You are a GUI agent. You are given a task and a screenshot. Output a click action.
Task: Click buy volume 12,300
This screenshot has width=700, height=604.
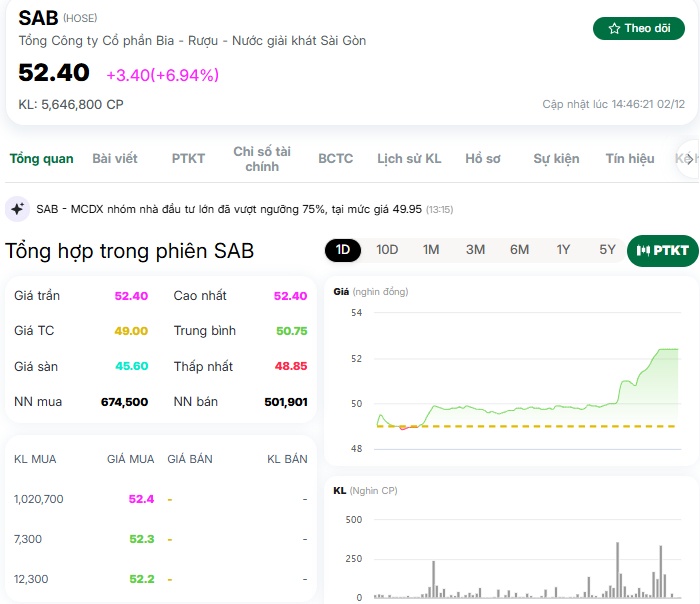[31, 579]
